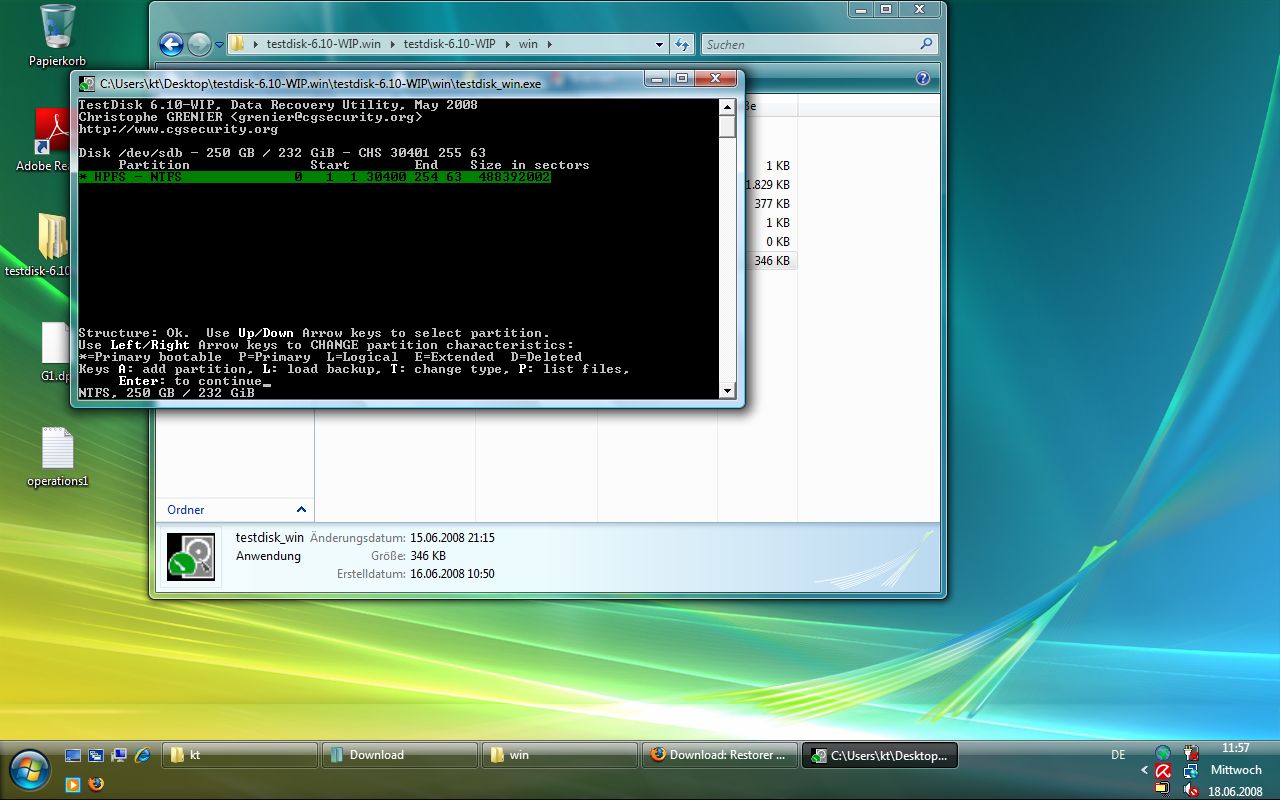The image size is (1280, 800).
Task: Launch Firefox from quick launch
Action: pos(96,784)
